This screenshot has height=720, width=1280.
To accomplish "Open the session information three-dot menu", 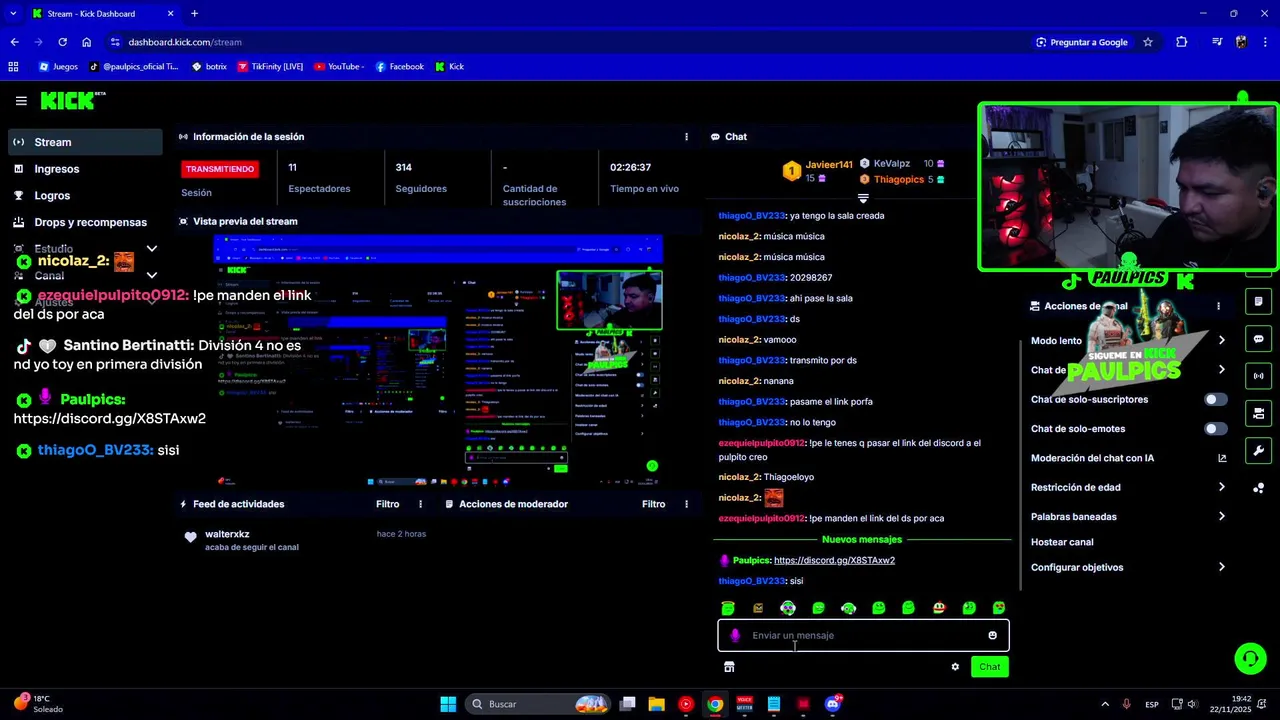I will [x=686, y=137].
